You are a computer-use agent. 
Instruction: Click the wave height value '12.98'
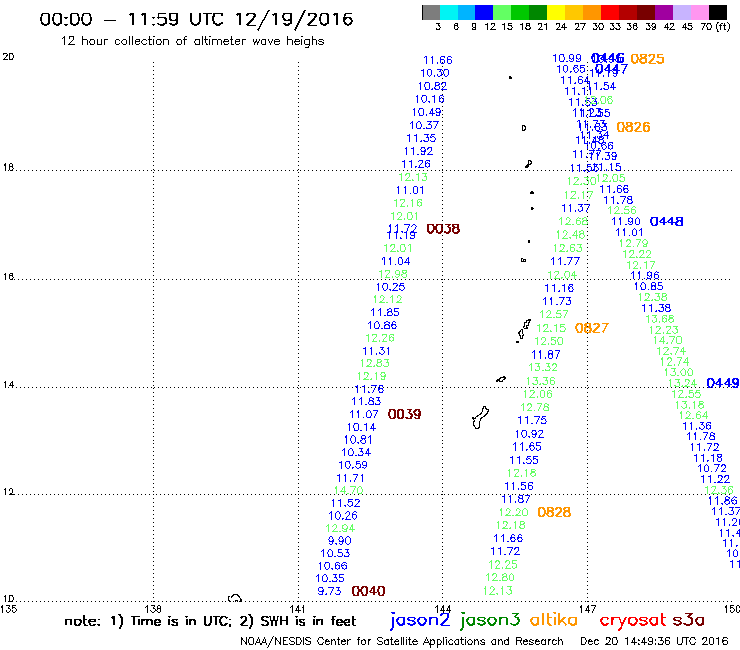pos(393,274)
